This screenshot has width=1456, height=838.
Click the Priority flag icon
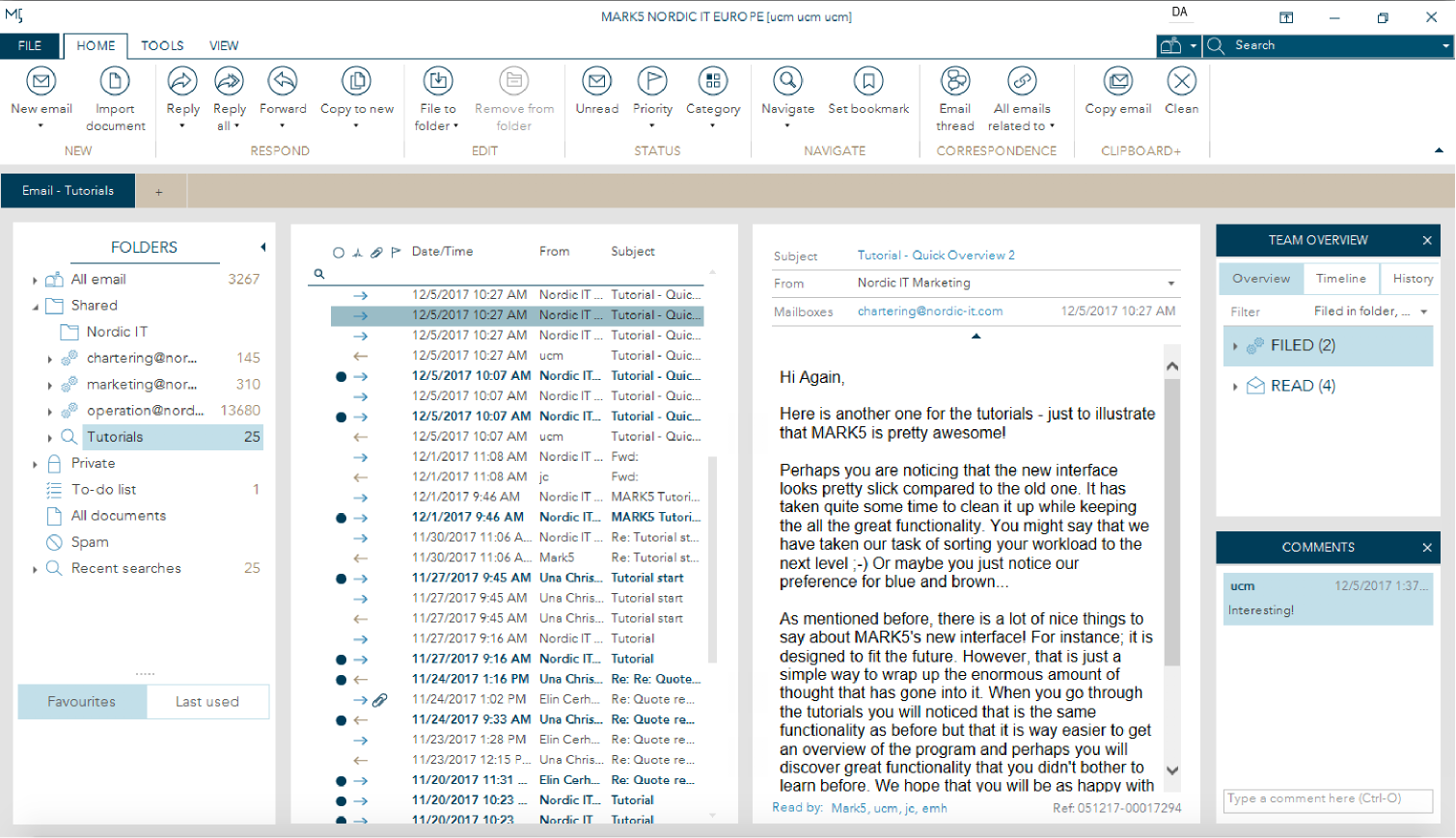(x=652, y=81)
